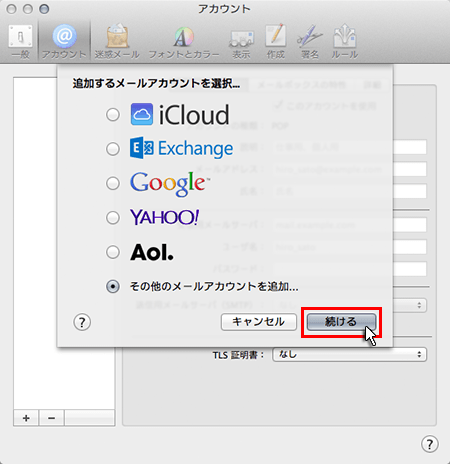
Task: Click the Google logo
Action: [x=170, y=184]
